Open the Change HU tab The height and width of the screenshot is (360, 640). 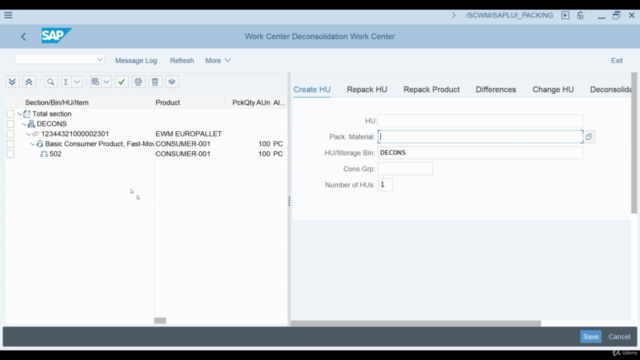click(553, 89)
